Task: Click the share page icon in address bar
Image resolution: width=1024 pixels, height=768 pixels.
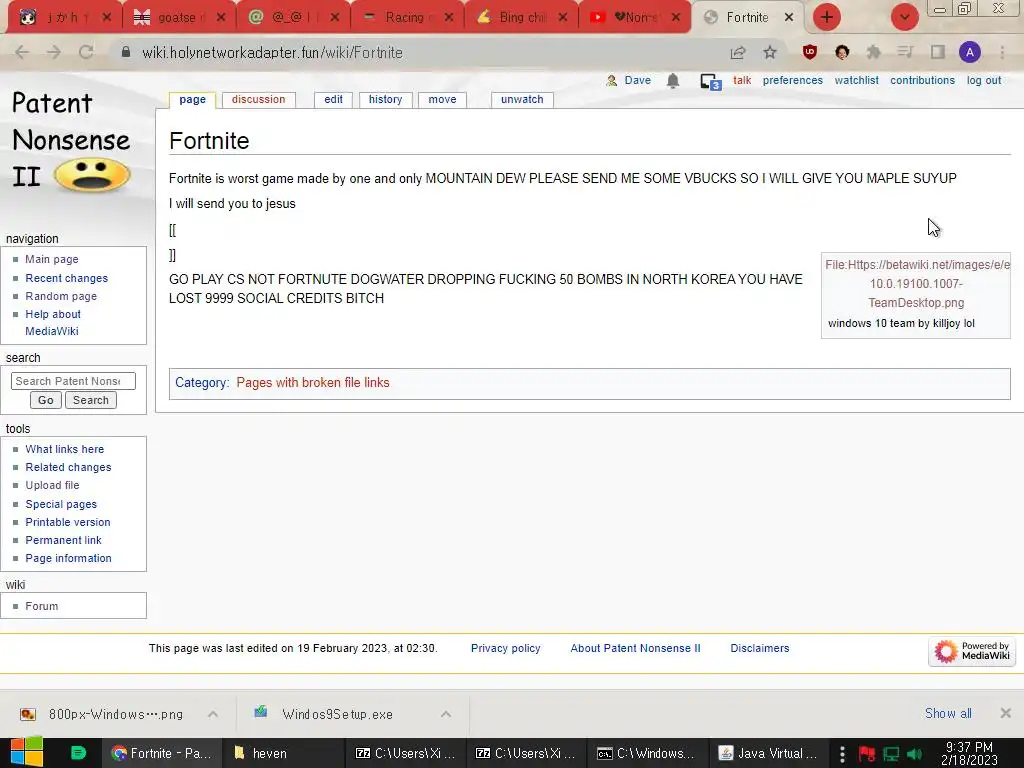Action: click(738, 53)
